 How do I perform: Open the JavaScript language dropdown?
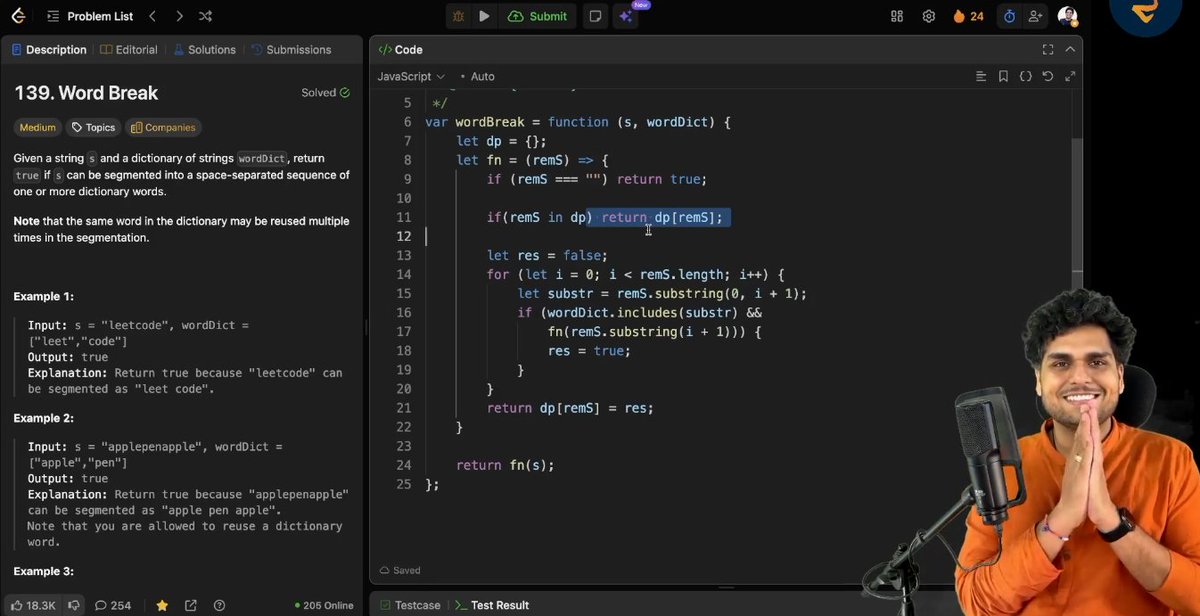[x=411, y=76]
